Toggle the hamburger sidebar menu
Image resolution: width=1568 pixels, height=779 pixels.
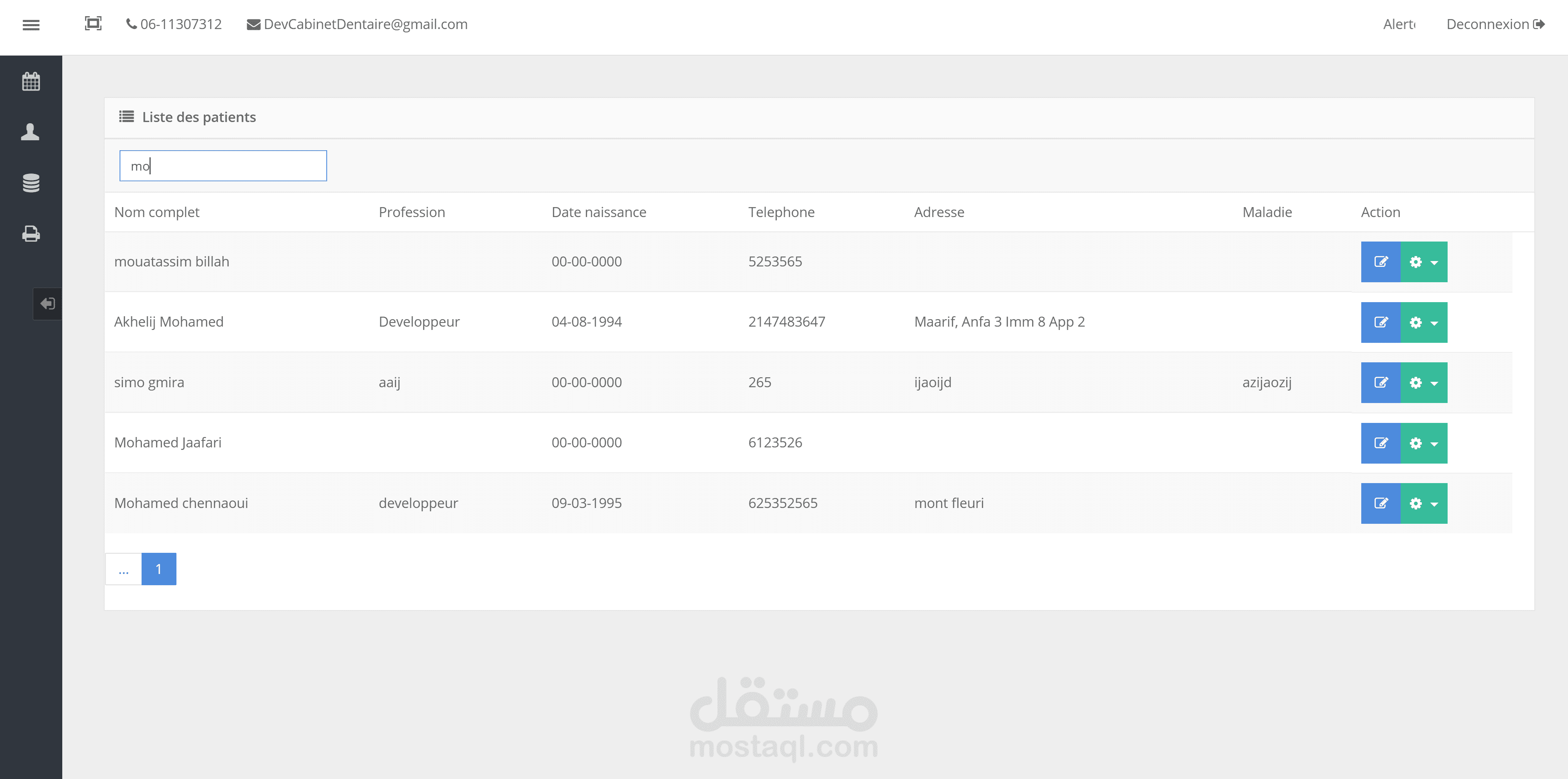click(x=31, y=24)
